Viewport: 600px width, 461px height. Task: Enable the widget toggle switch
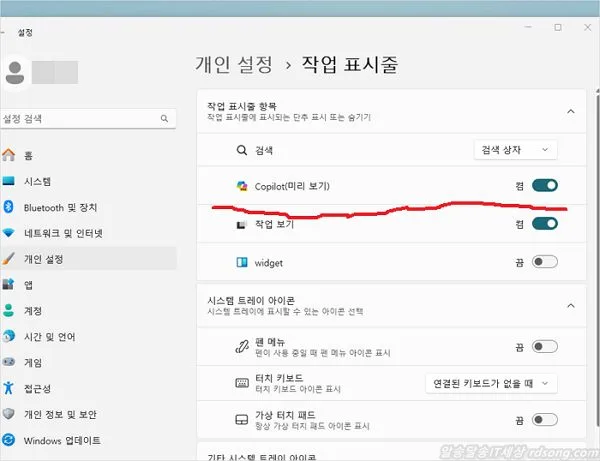pyautogui.click(x=544, y=262)
